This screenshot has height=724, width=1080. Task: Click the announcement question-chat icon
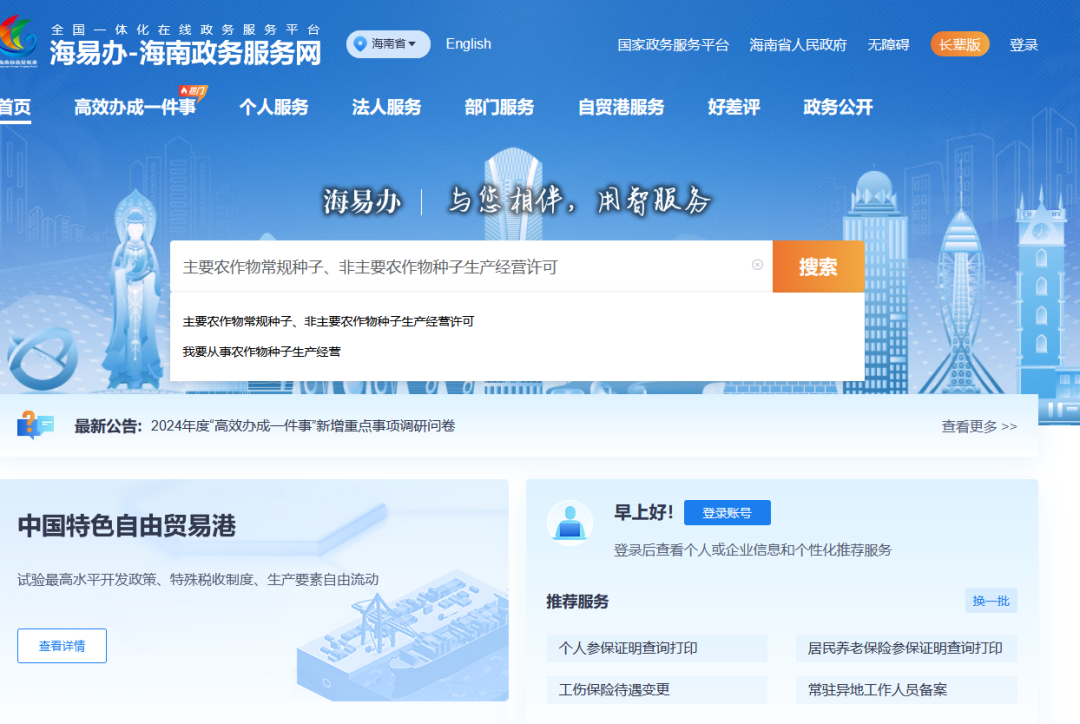pyautogui.click(x=35, y=425)
